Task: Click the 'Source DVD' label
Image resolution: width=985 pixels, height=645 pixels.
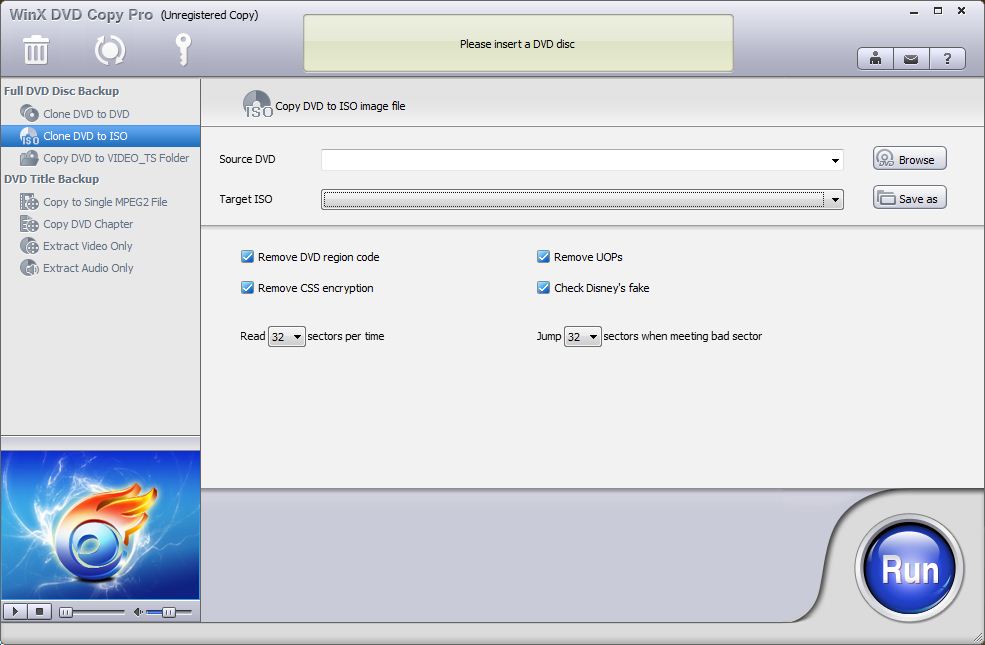Action: pyautogui.click(x=247, y=159)
